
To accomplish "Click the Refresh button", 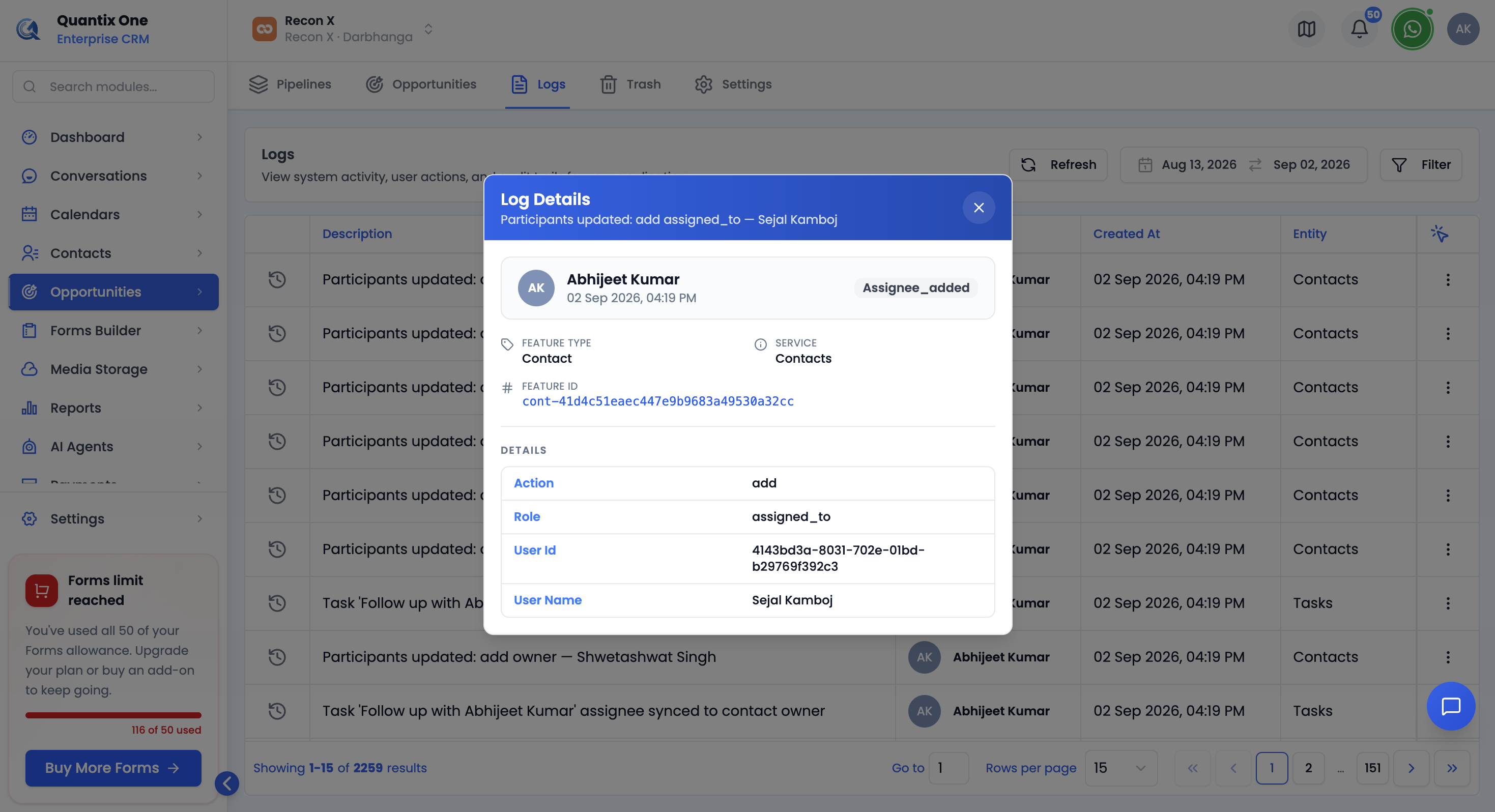I will coord(1058,165).
